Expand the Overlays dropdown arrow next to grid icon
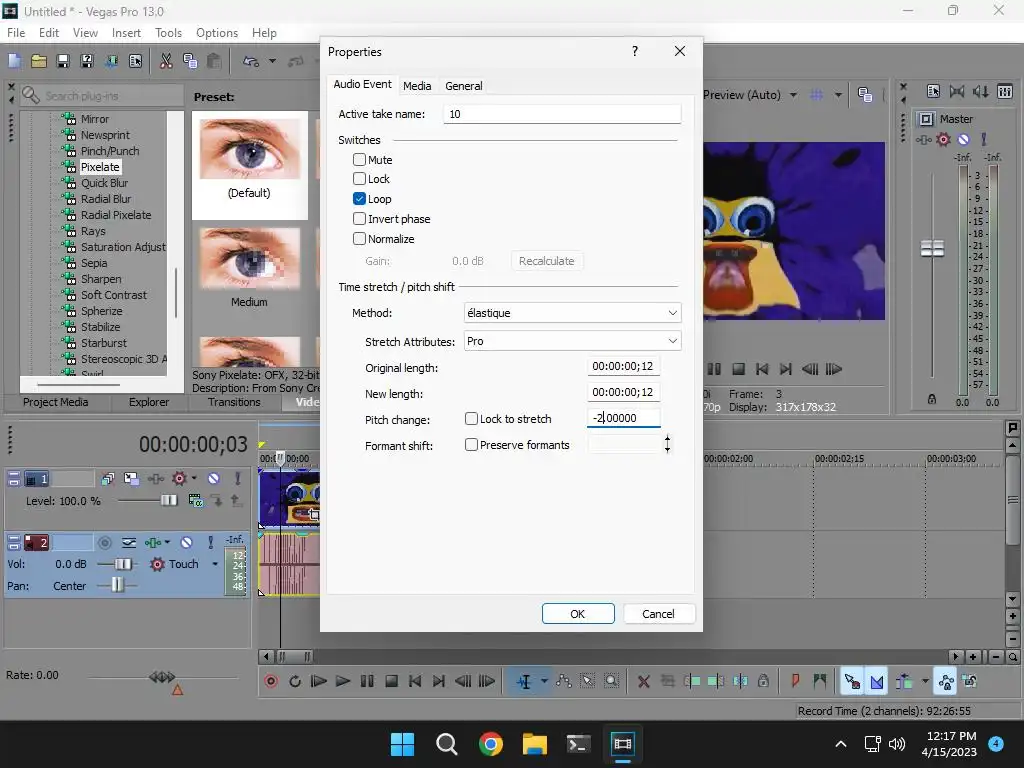Screen dimensions: 1024x768 [x=838, y=95]
